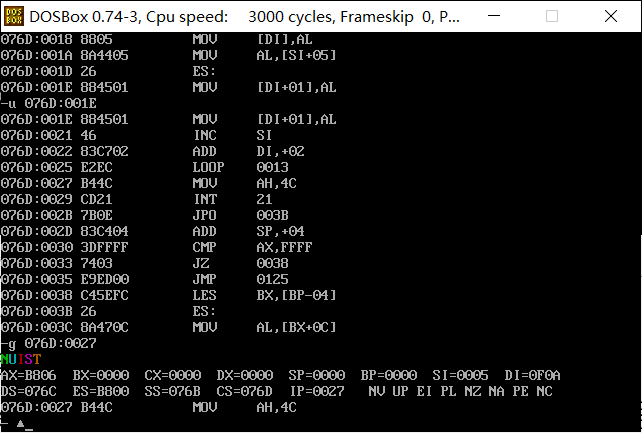Viewport: 642px width, 433px height.
Task: Click the 'MOV [DI],AL' instruction
Action: (253, 39)
